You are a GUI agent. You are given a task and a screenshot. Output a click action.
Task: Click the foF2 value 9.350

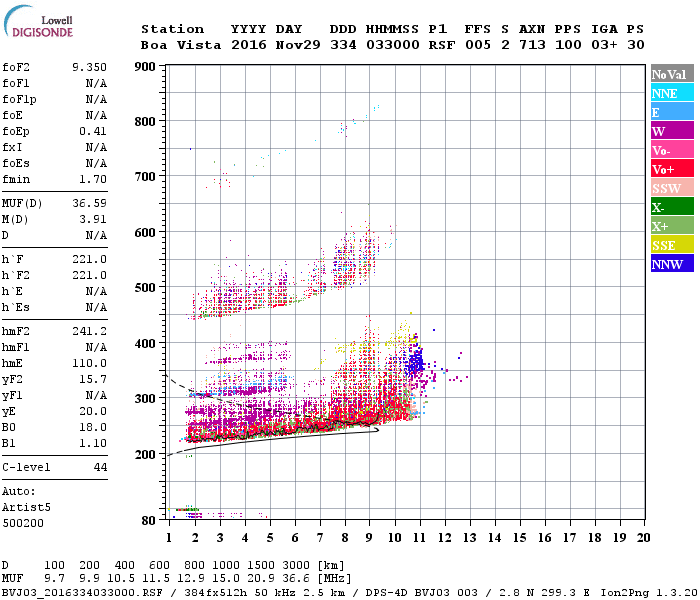pos(89,67)
